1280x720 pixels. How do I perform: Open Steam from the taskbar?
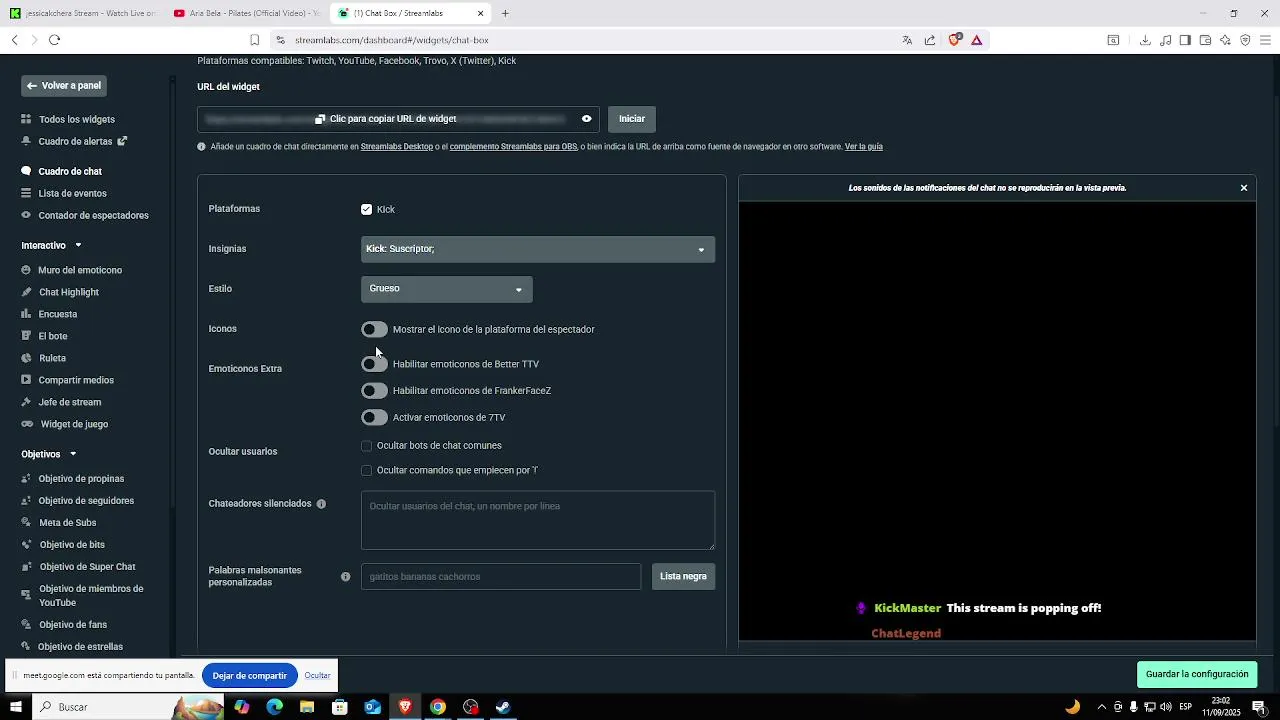point(503,707)
